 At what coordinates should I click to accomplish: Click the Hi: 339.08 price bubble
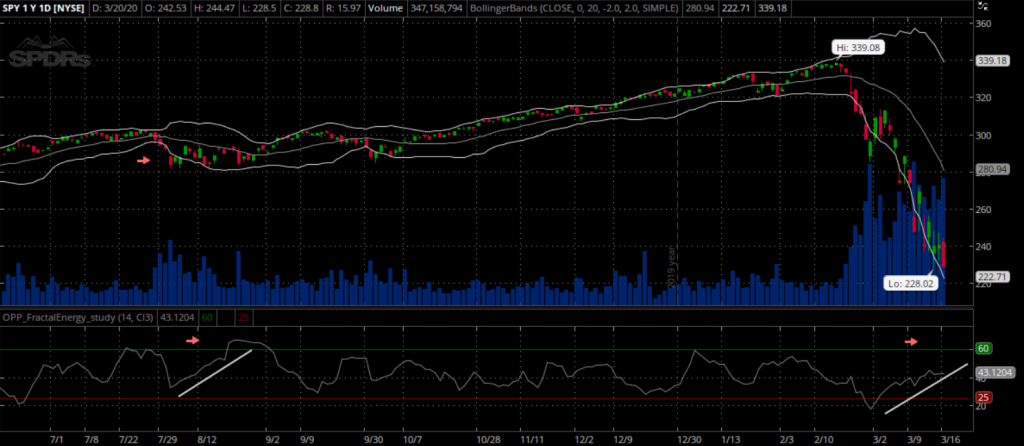tap(856, 48)
